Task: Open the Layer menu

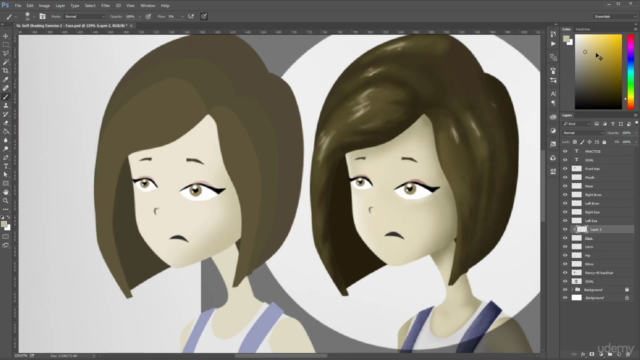Action: (60, 6)
